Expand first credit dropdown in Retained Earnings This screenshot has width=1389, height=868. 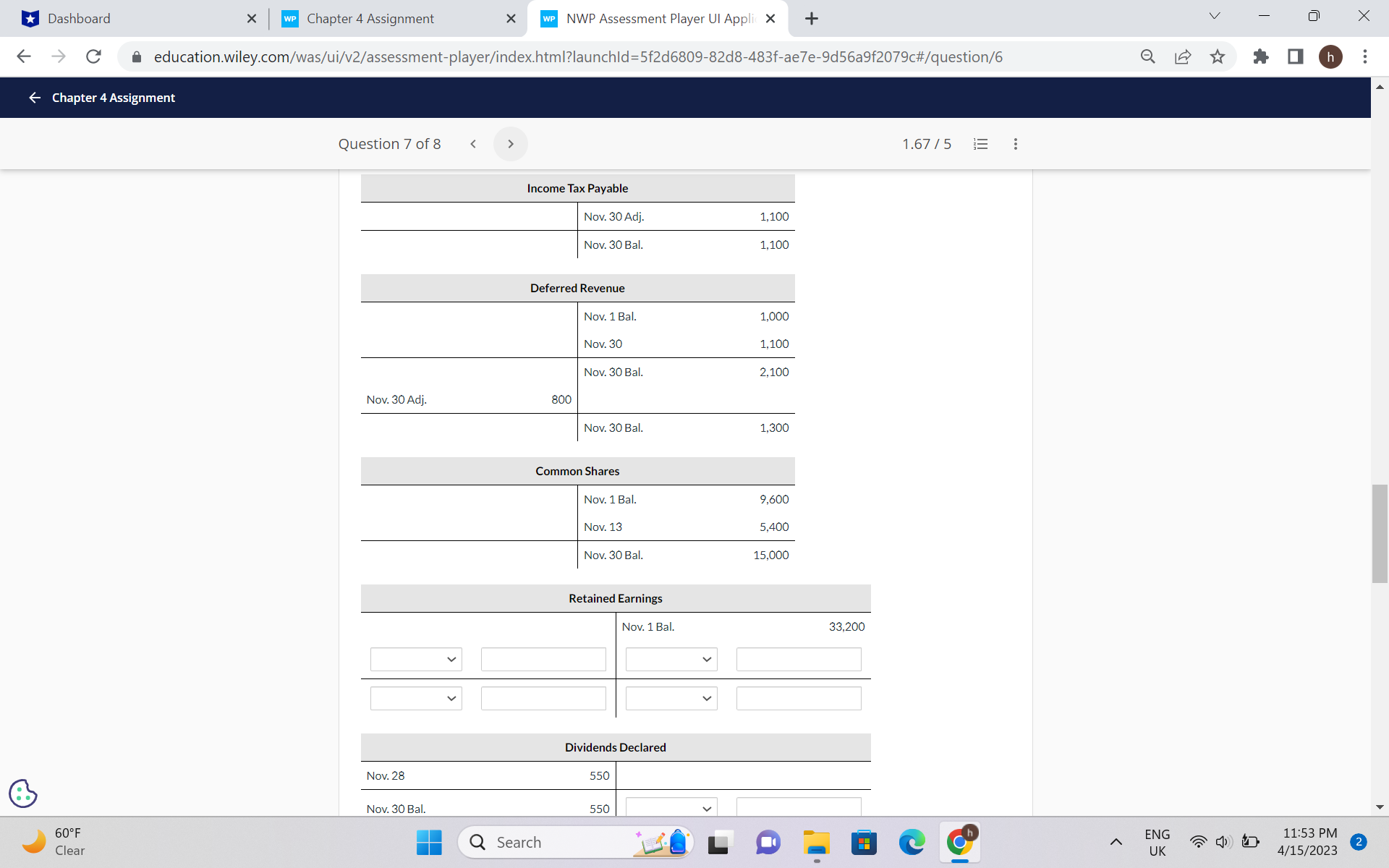(x=671, y=660)
